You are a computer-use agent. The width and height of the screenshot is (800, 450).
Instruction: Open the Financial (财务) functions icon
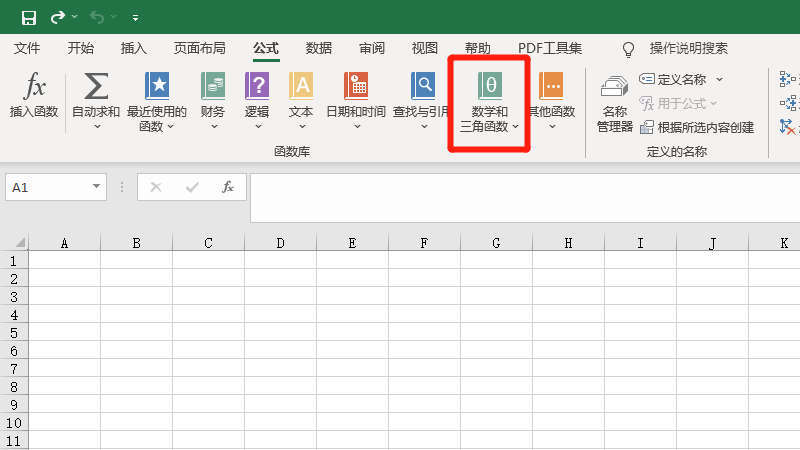(x=213, y=86)
